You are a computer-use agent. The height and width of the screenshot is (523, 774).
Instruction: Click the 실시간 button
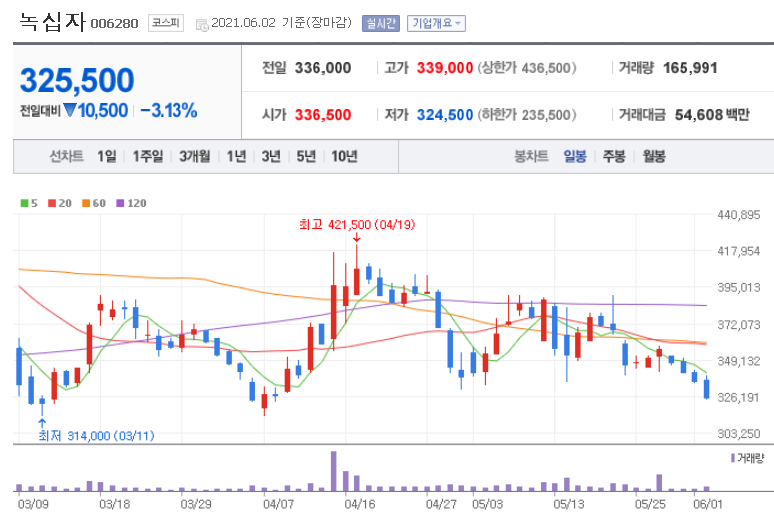coord(381,23)
